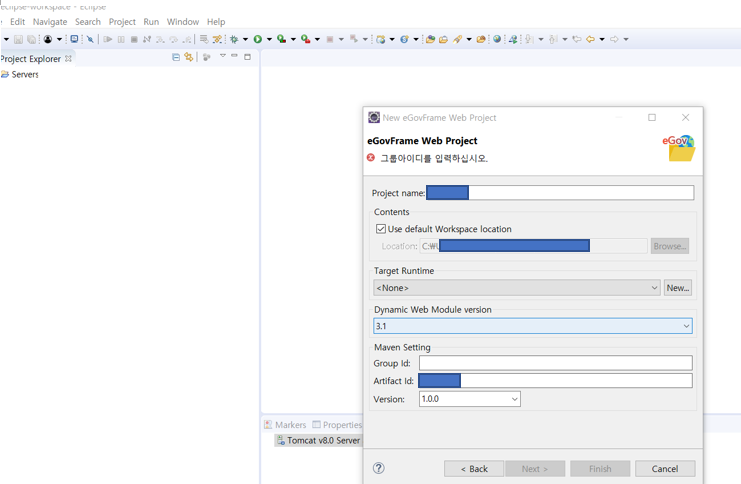Click the Group Id input field
The image size is (741, 484).
point(555,363)
